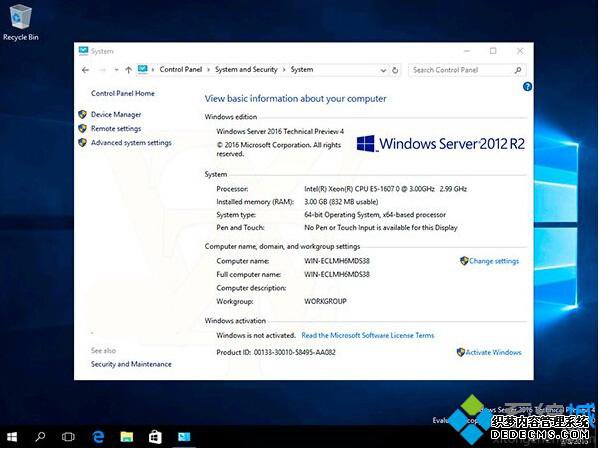Select the Intel Xeon processor value
Viewport: 600px width, 449px height.
[385, 189]
